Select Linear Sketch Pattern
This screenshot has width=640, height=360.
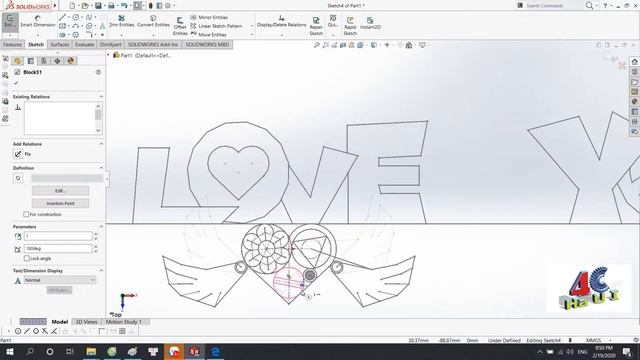pyautogui.click(x=216, y=26)
